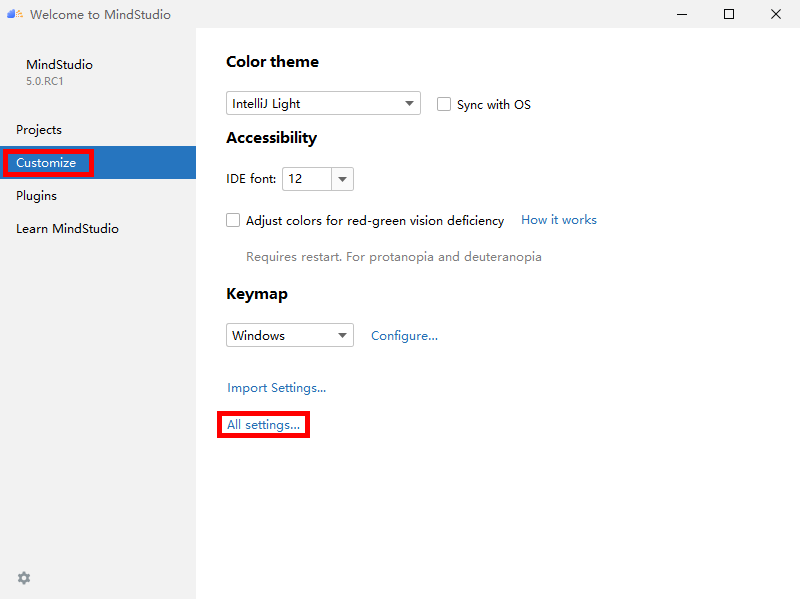Enable red-green vision deficiency color adjustment
The width and height of the screenshot is (800, 599).
pos(233,220)
